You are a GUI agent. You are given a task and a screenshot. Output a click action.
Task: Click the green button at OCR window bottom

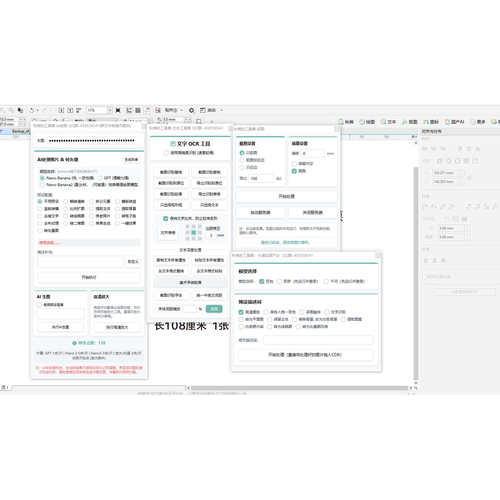pyautogui.click(x=214, y=309)
